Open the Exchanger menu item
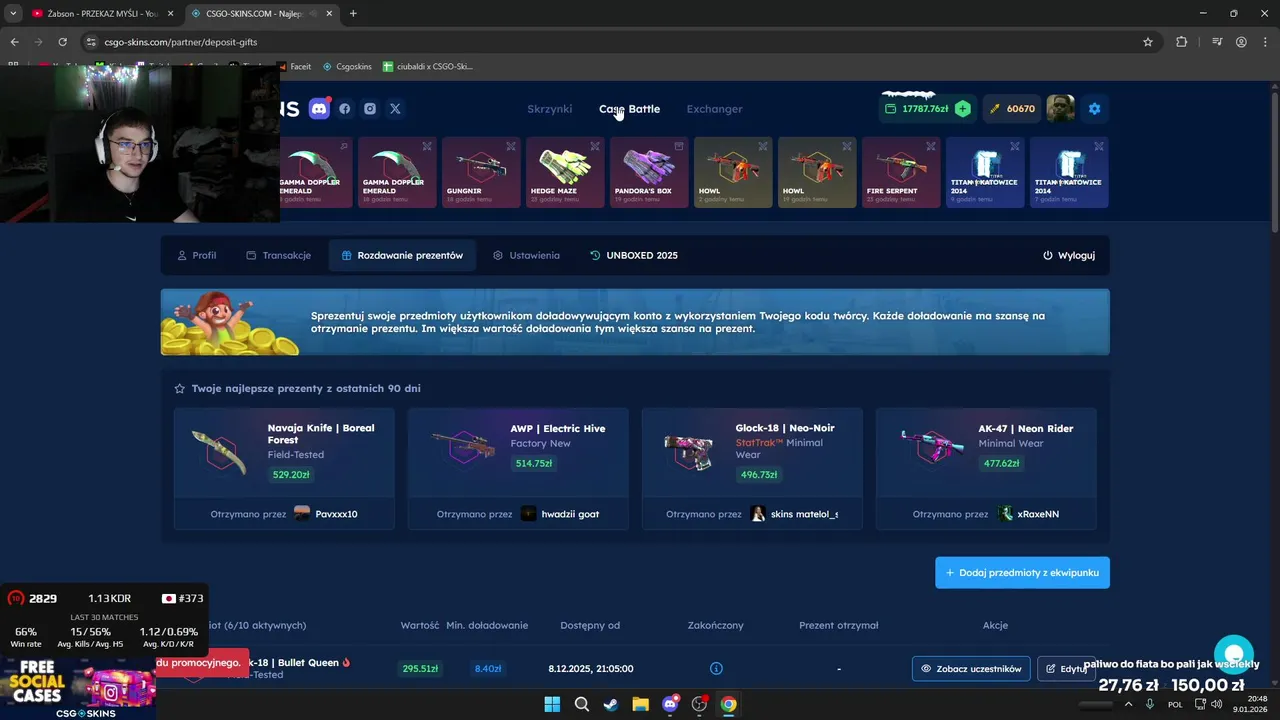The image size is (1280, 720). pyautogui.click(x=714, y=109)
